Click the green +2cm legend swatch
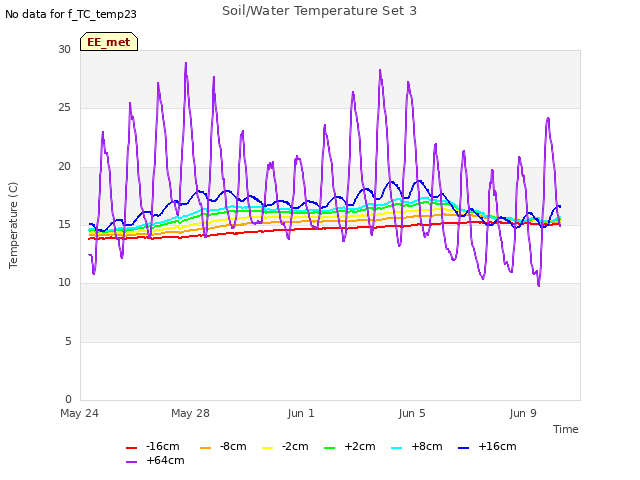Screen dimensions: 640x480 click(329, 448)
